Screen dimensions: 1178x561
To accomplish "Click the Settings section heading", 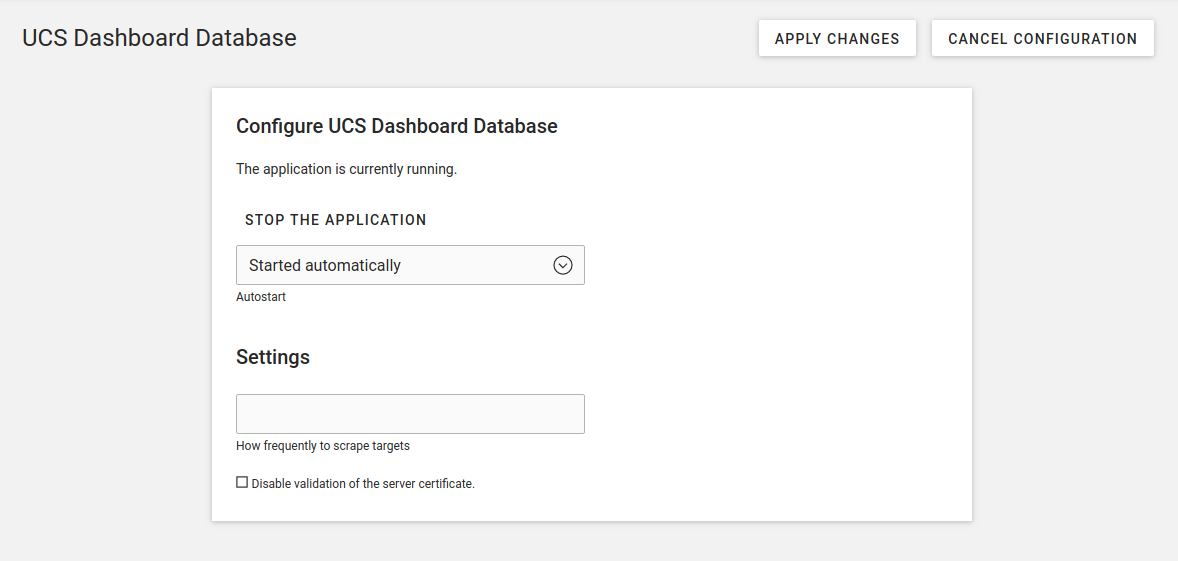I will [273, 357].
